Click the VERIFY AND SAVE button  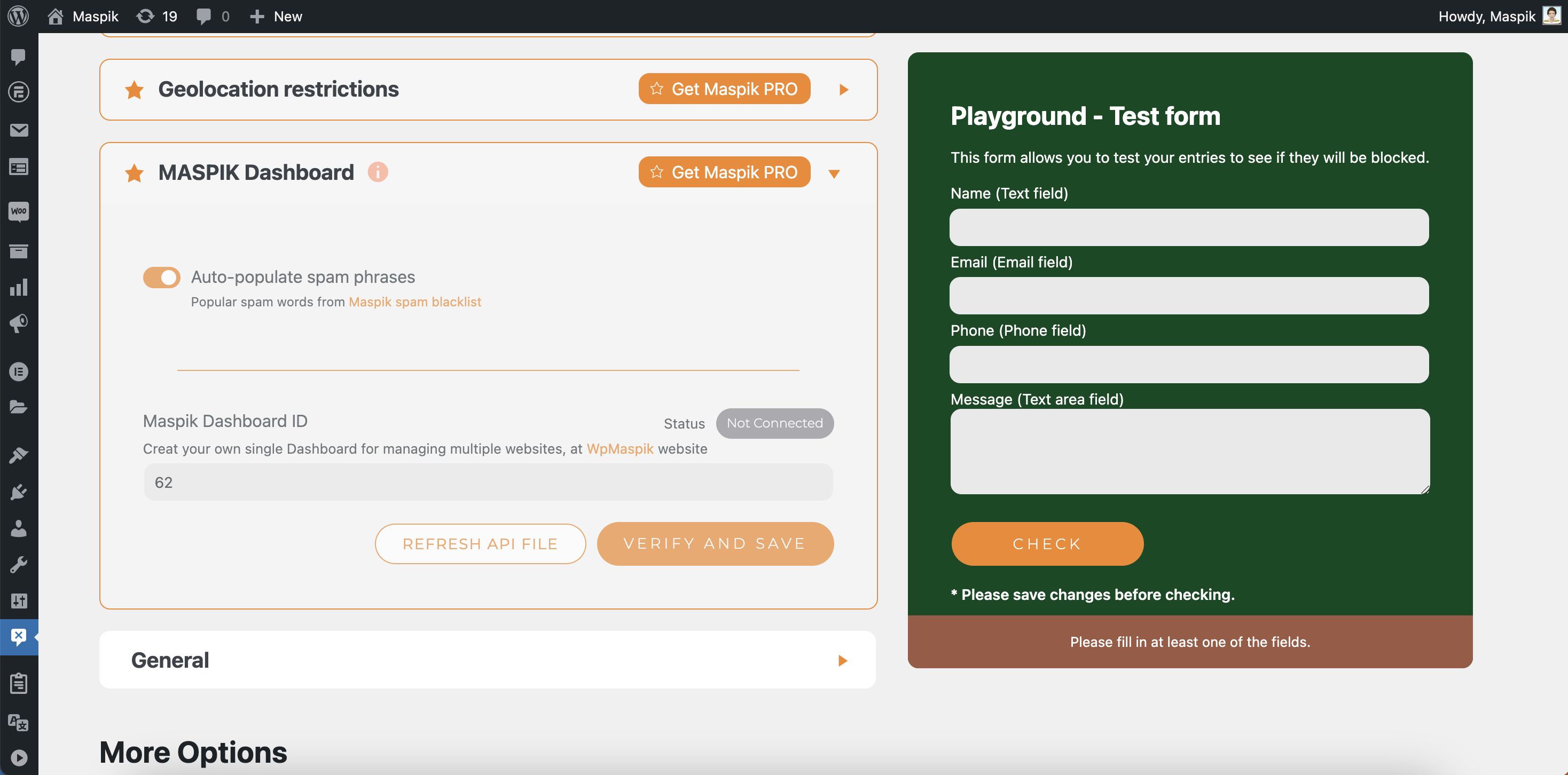coord(714,543)
